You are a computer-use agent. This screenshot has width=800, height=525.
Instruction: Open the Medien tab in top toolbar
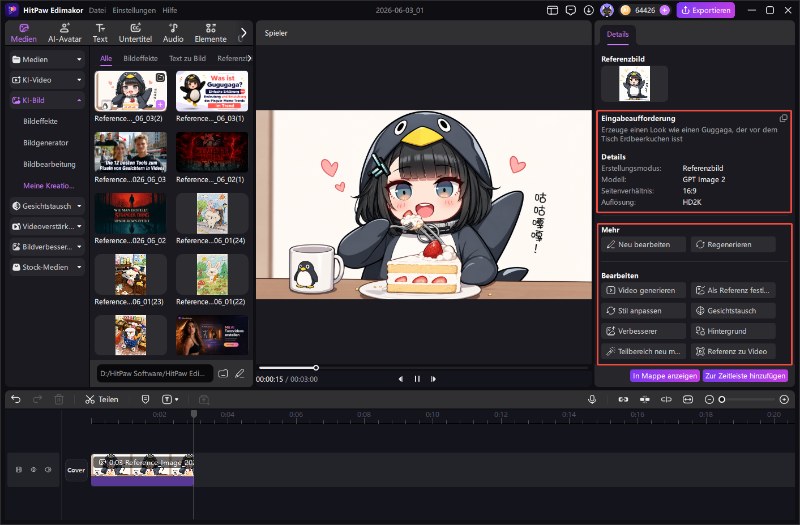pyautogui.click(x=23, y=33)
